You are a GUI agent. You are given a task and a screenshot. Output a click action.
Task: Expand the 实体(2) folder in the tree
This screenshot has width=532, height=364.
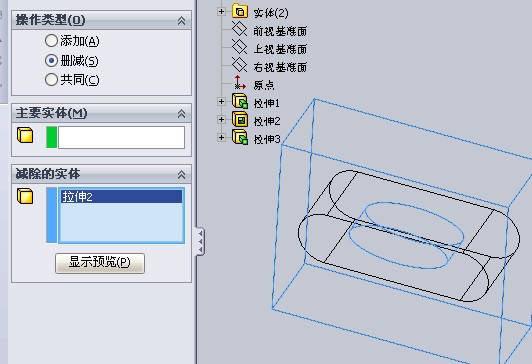click(x=222, y=12)
